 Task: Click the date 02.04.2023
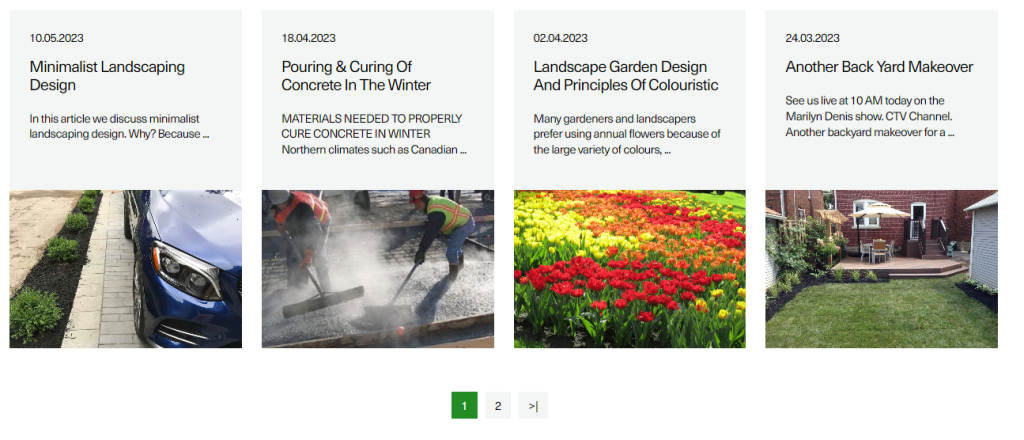coord(560,39)
